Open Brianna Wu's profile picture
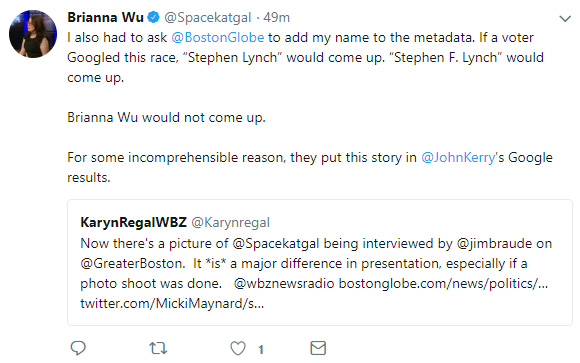The height and width of the screenshot is (363, 580). pyautogui.click(x=33, y=34)
